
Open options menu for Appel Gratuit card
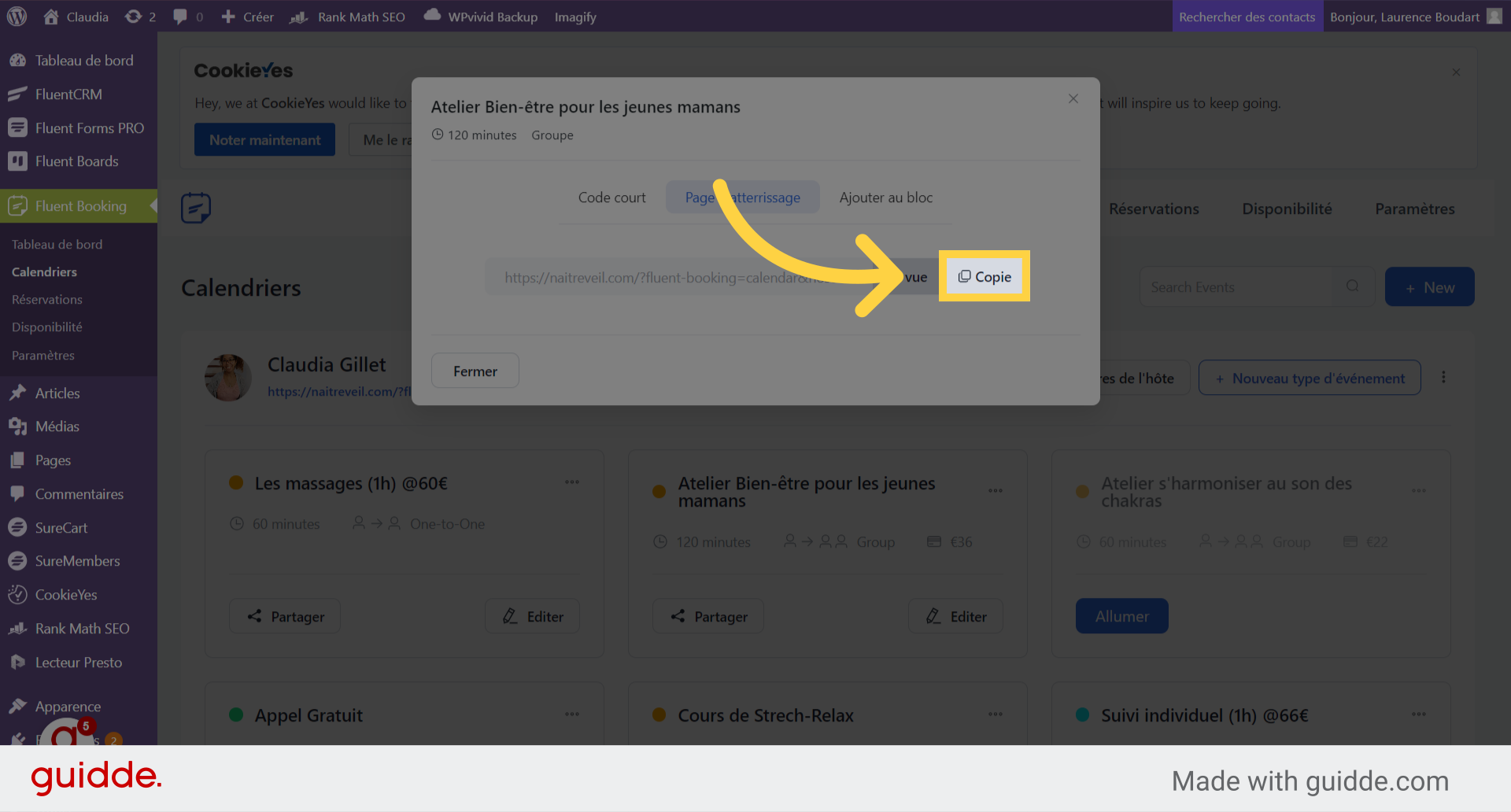[572, 714]
